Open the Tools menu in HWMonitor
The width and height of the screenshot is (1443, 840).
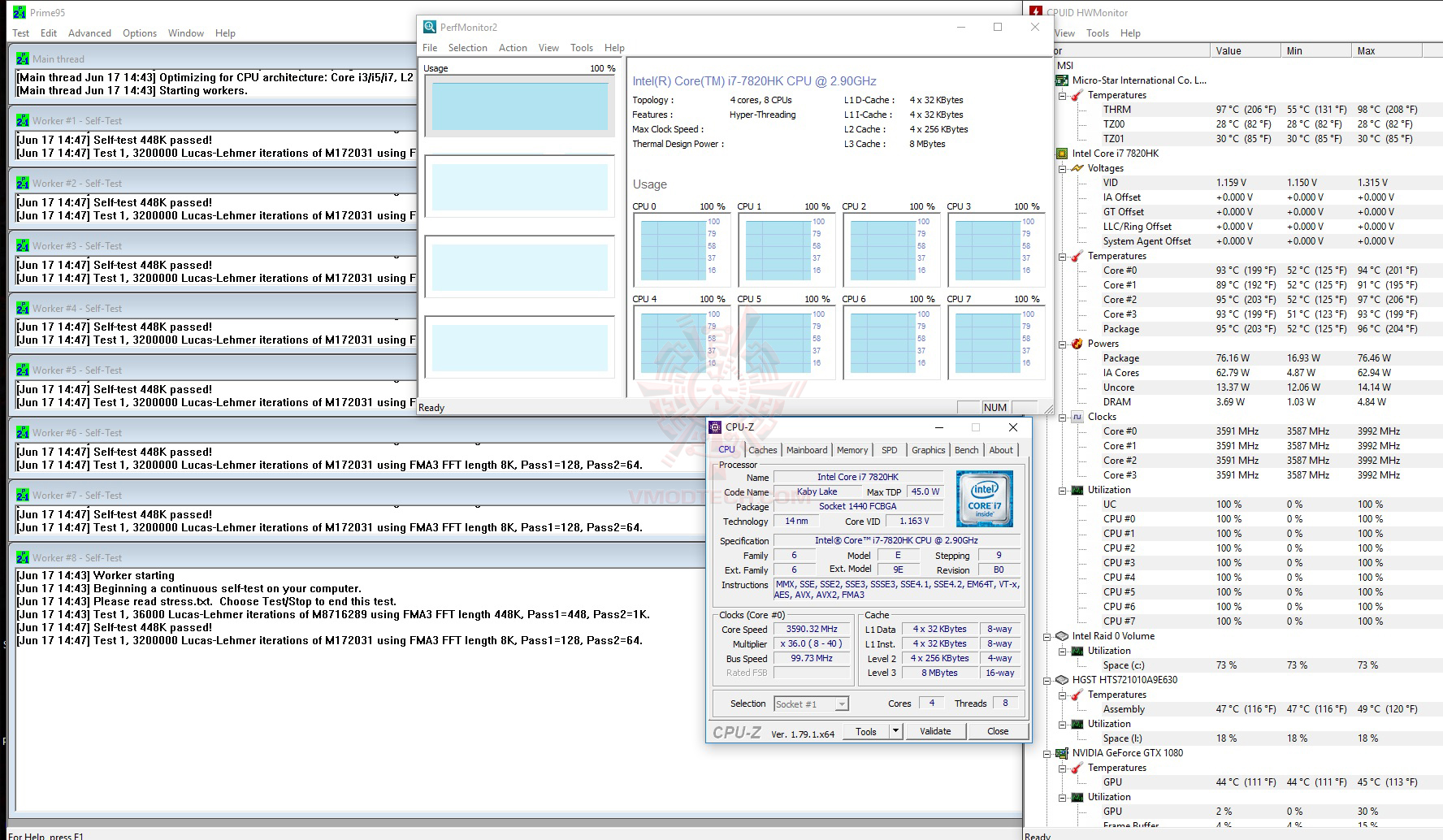coord(1098,33)
